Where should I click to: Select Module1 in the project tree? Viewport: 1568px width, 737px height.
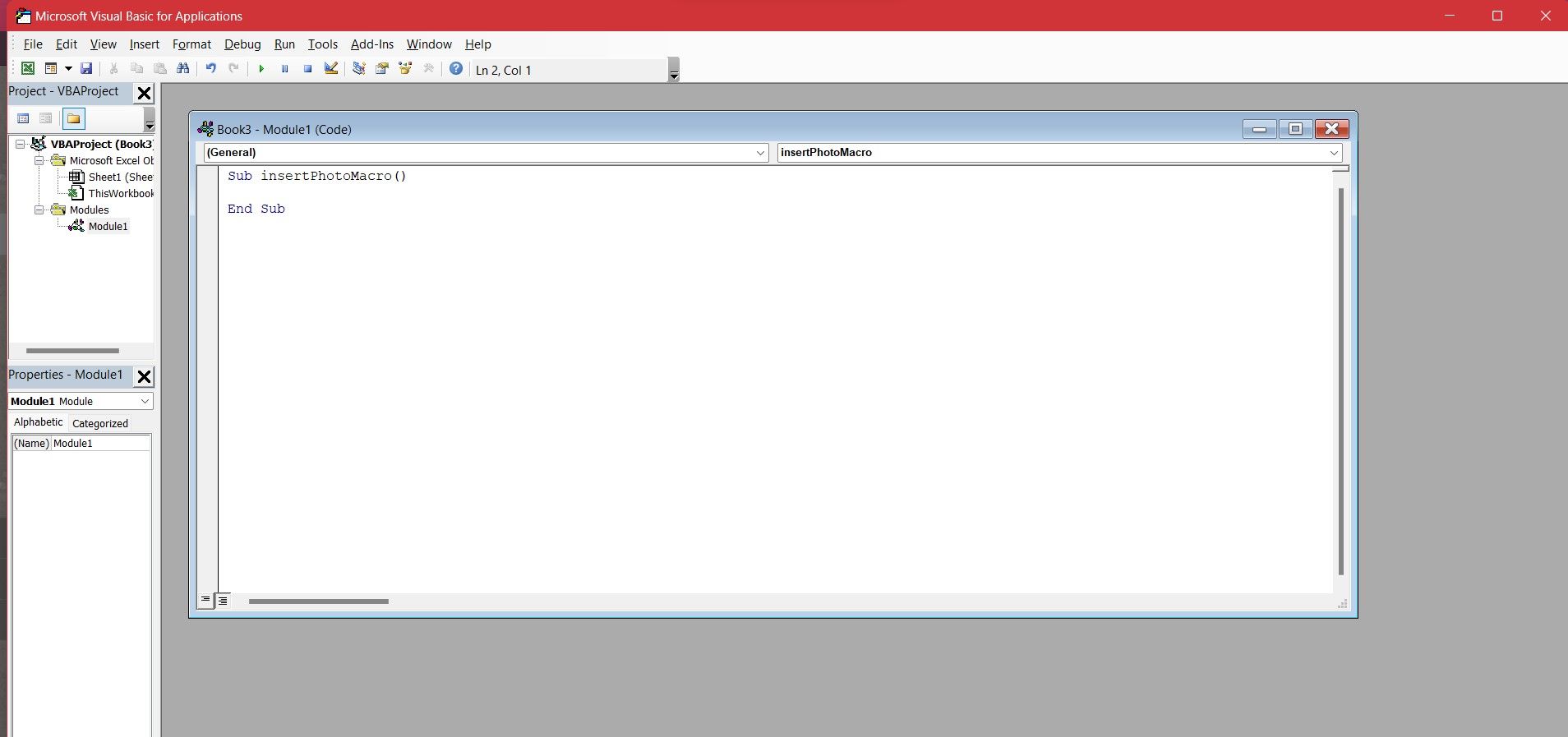[108, 226]
